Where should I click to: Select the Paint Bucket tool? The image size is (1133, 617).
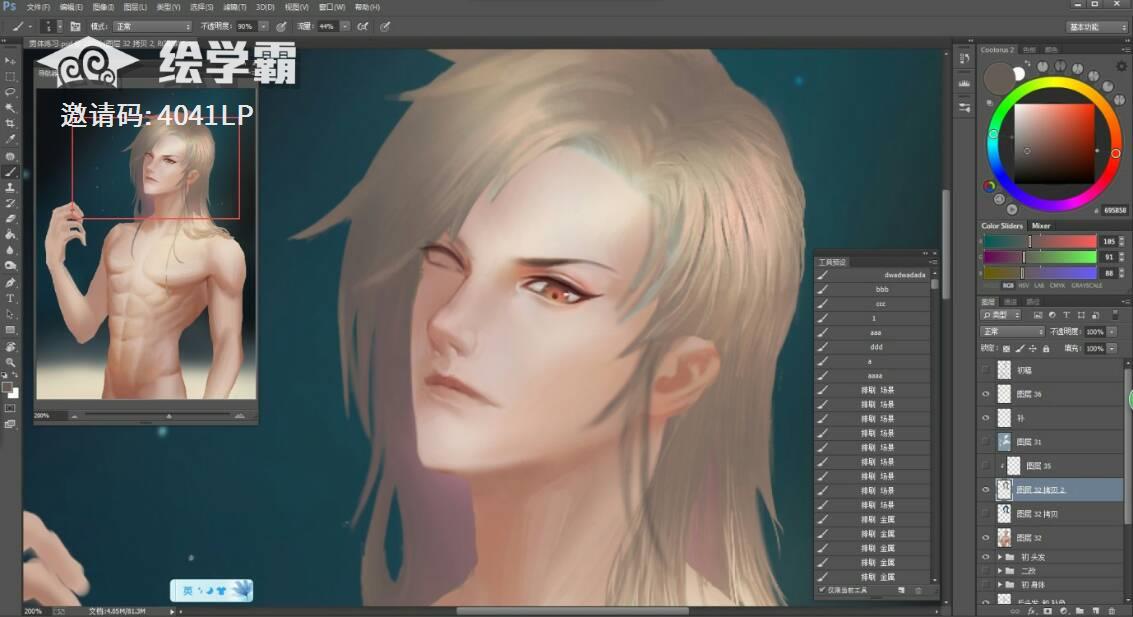[10, 235]
